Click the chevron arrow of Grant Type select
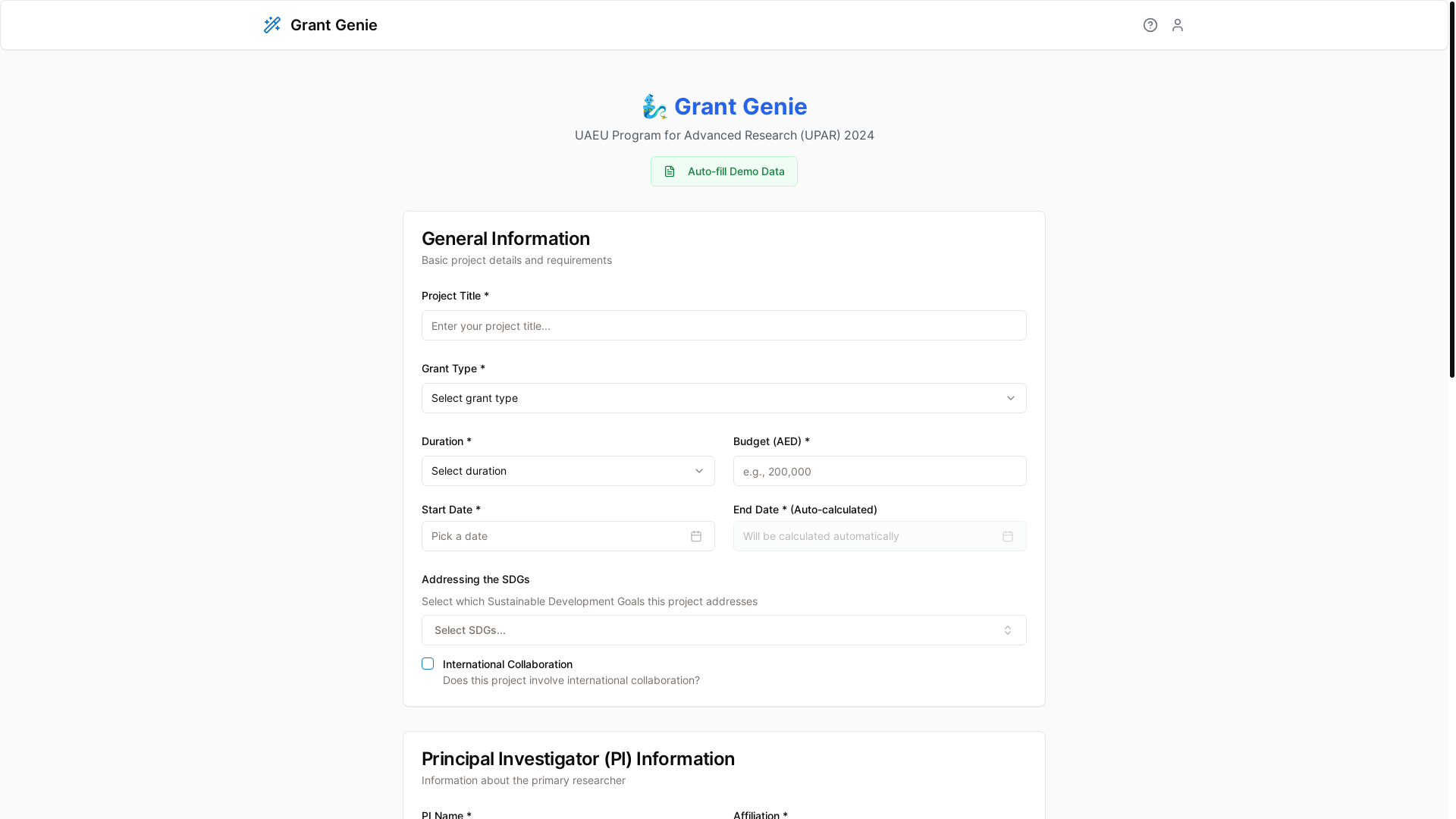The height and width of the screenshot is (819, 1456). 1011,398
